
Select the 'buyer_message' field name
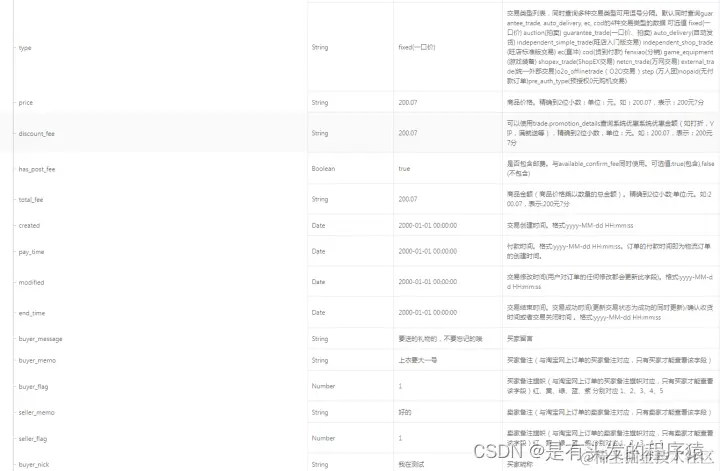tap(40, 339)
